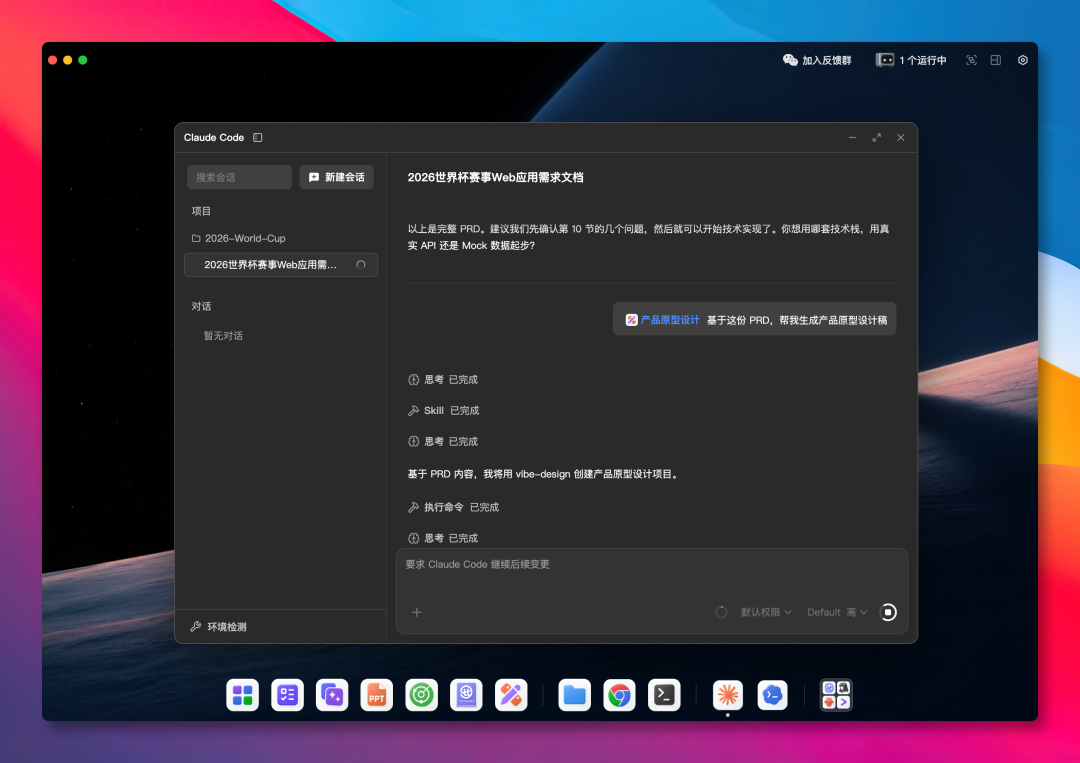Expand the 执行命令 已完成 step
This screenshot has height=763, width=1080.
[453, 507]
